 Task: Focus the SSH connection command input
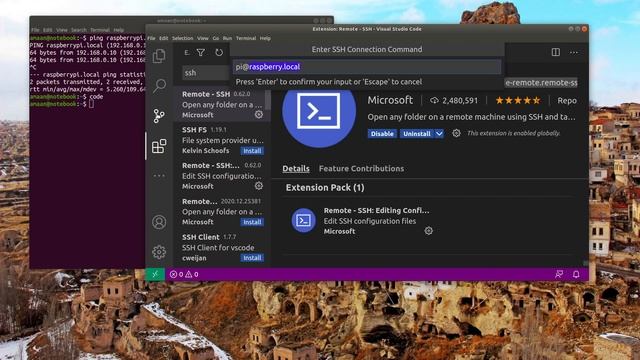[x=367, y=67]
